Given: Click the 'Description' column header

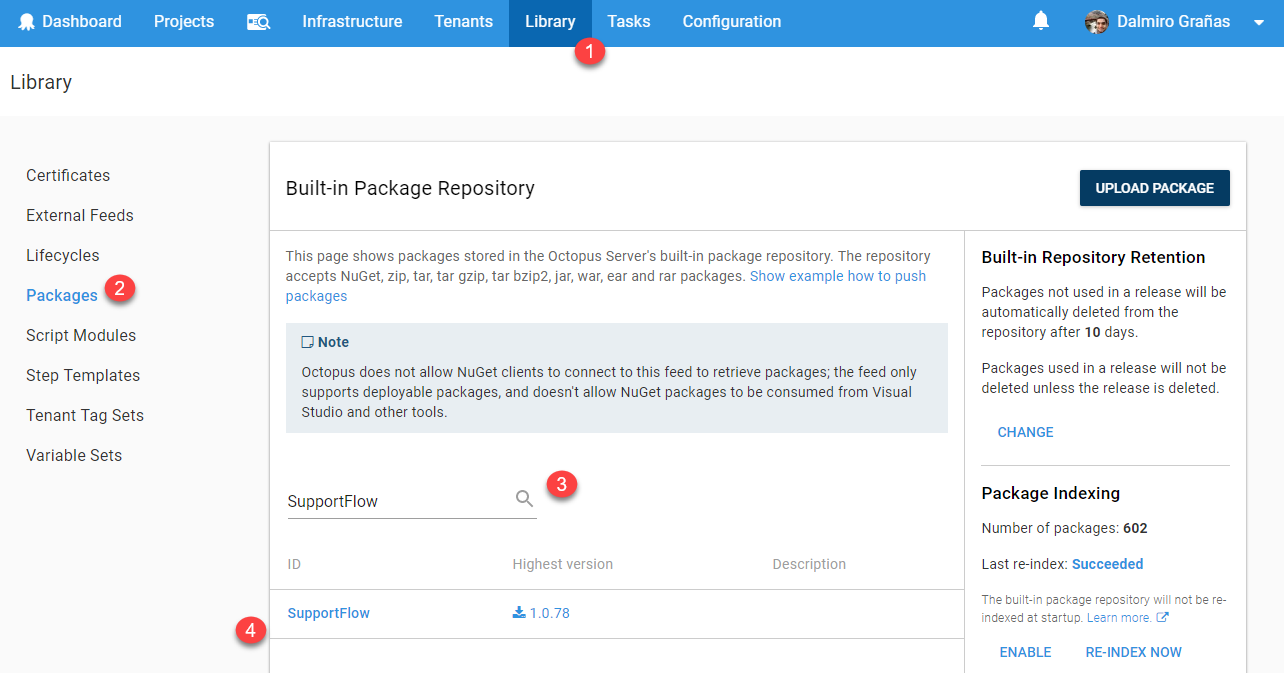Looking at the screenshot, I should coord(809,564).
